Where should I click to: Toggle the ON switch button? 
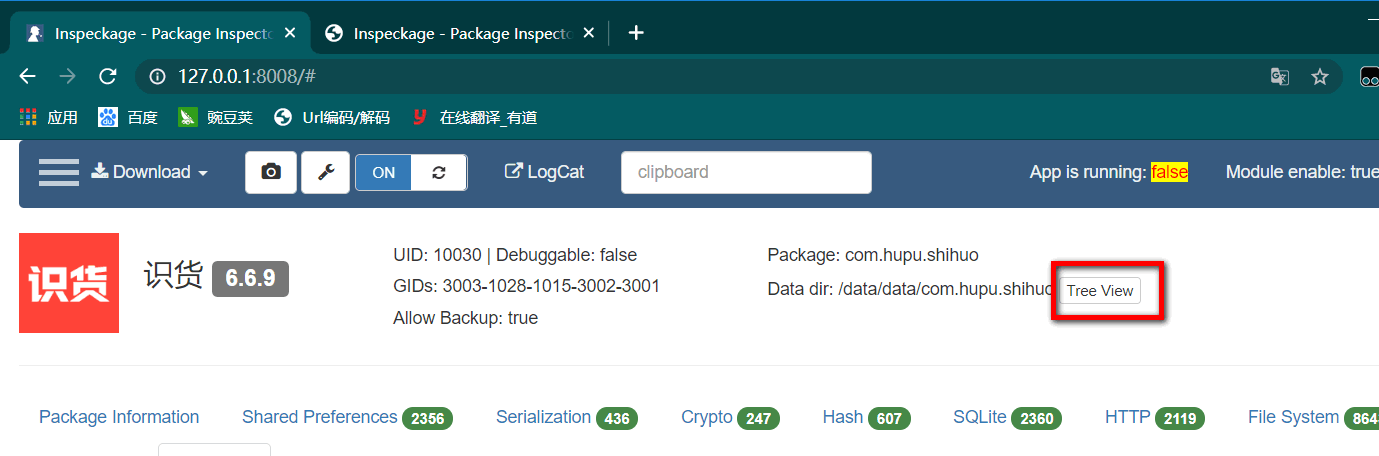pyautogui.click(x=384, y=172)
